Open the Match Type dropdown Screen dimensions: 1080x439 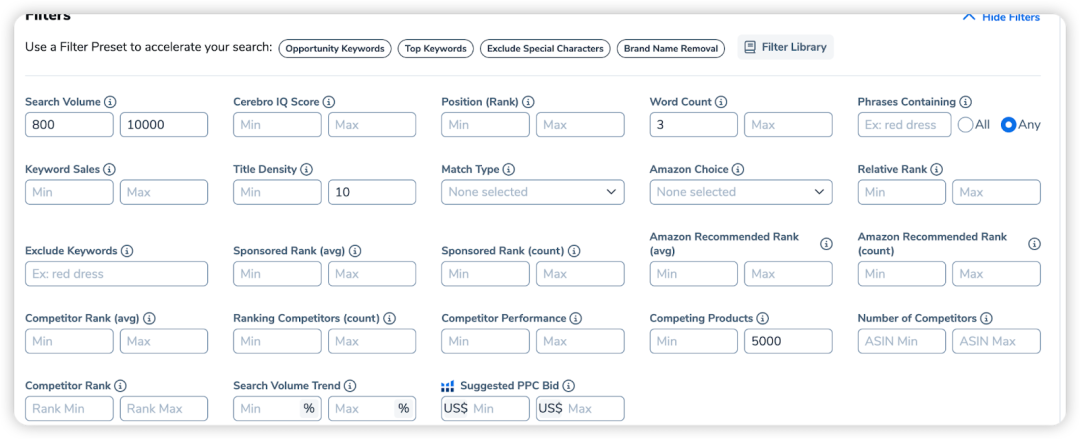(x=532, y=192)
